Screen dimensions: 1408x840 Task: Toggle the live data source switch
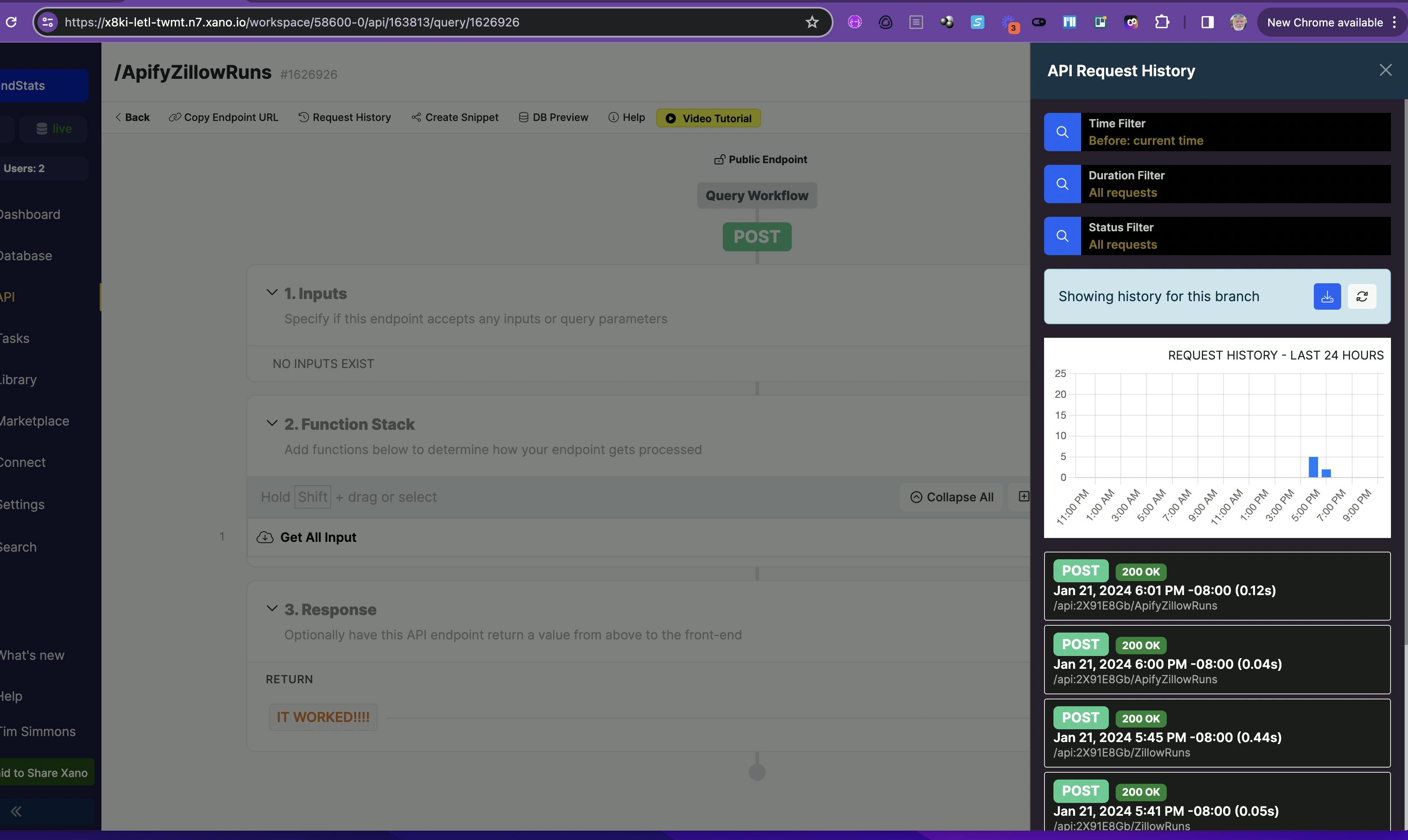(x=54, y=129)
